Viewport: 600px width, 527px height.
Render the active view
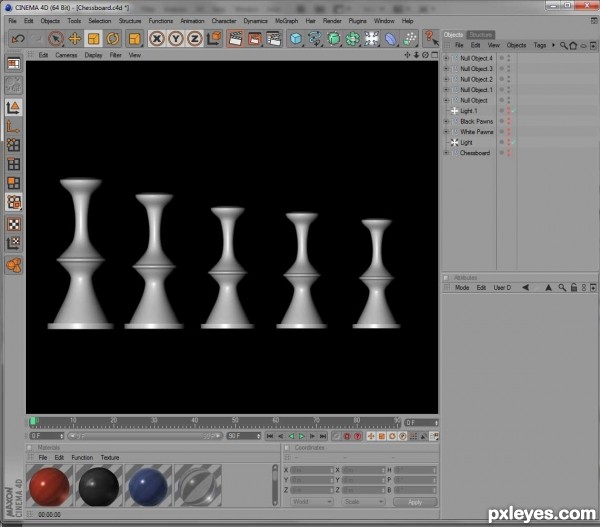click(x=236, y=39)
